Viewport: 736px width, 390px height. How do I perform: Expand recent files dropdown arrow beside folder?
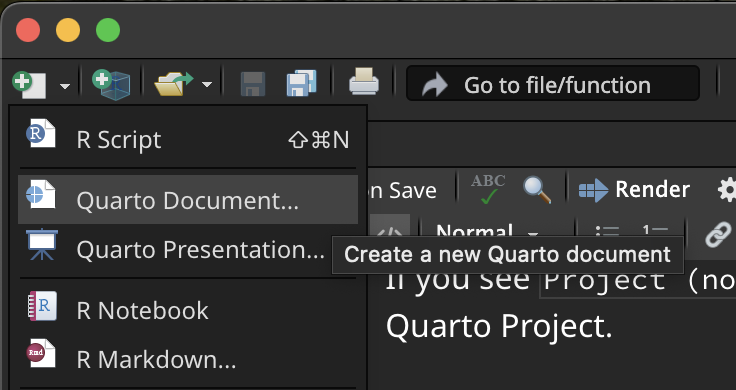(x=207, y=85)
